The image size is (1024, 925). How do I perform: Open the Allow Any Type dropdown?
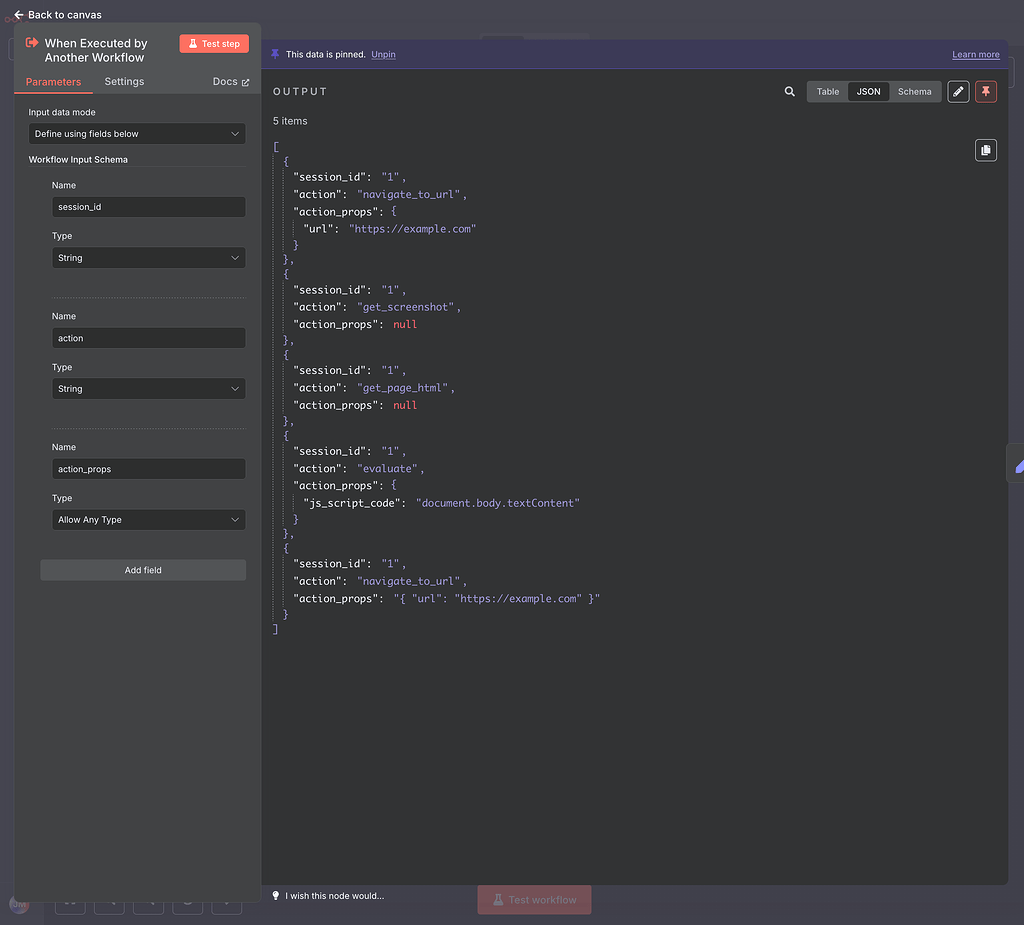[148, 519]
